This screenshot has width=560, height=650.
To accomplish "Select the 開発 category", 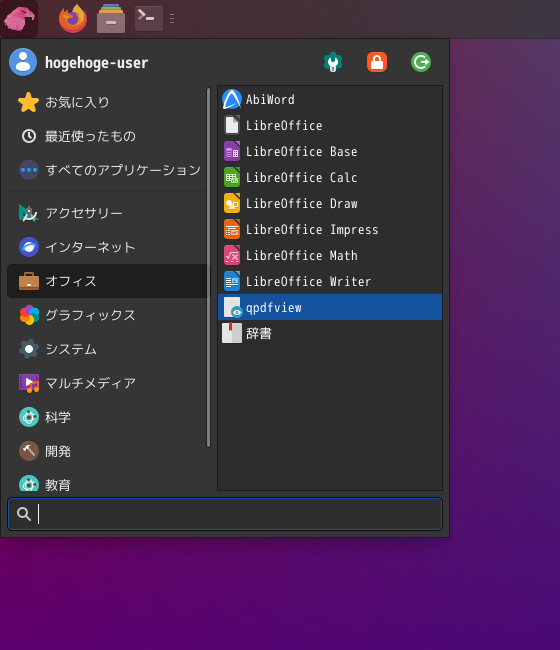I will pos(107,451).
